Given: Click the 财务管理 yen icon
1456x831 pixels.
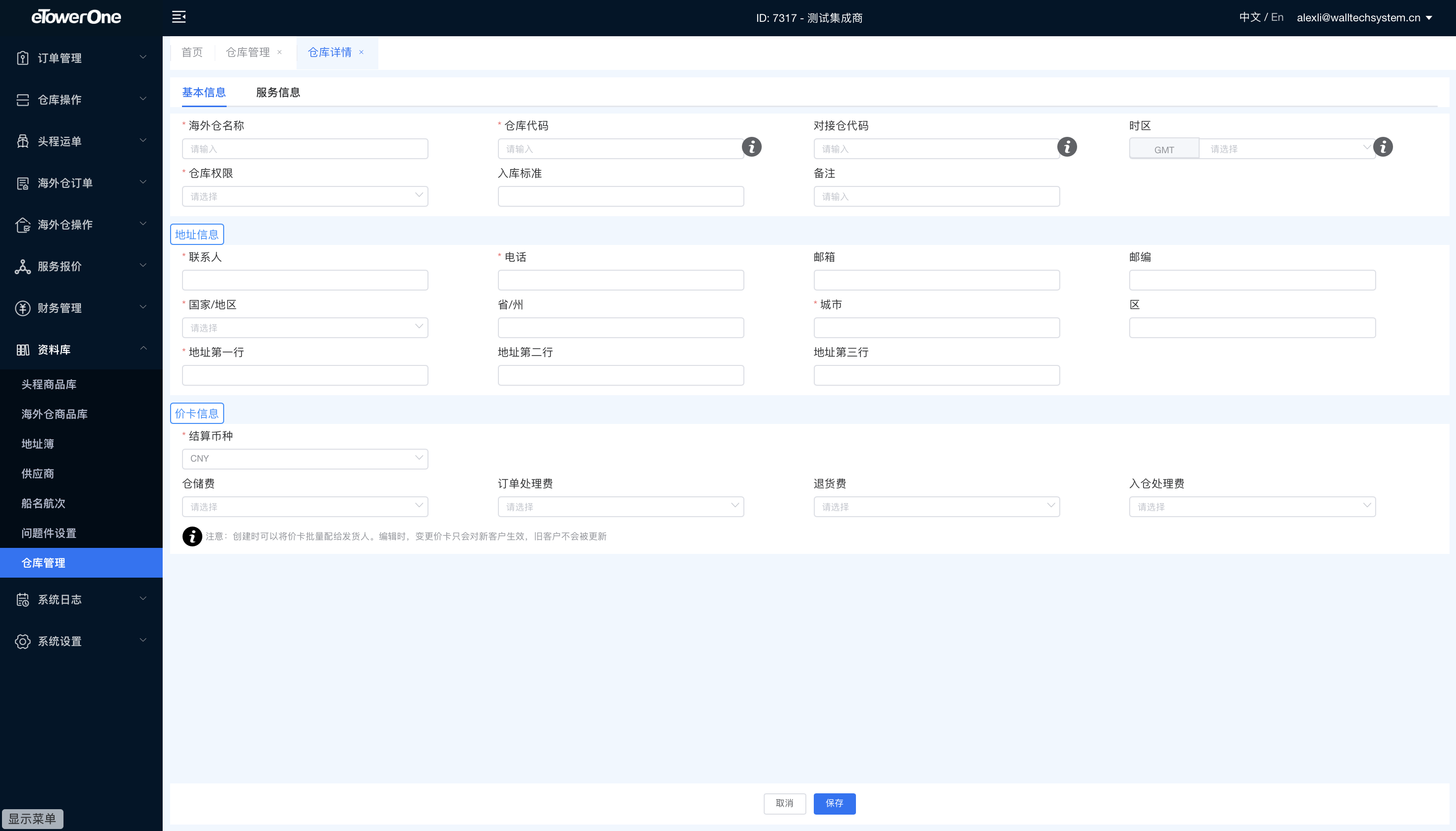Looking at the screenshot, I should pyautogui.click(x=23, y=308).
